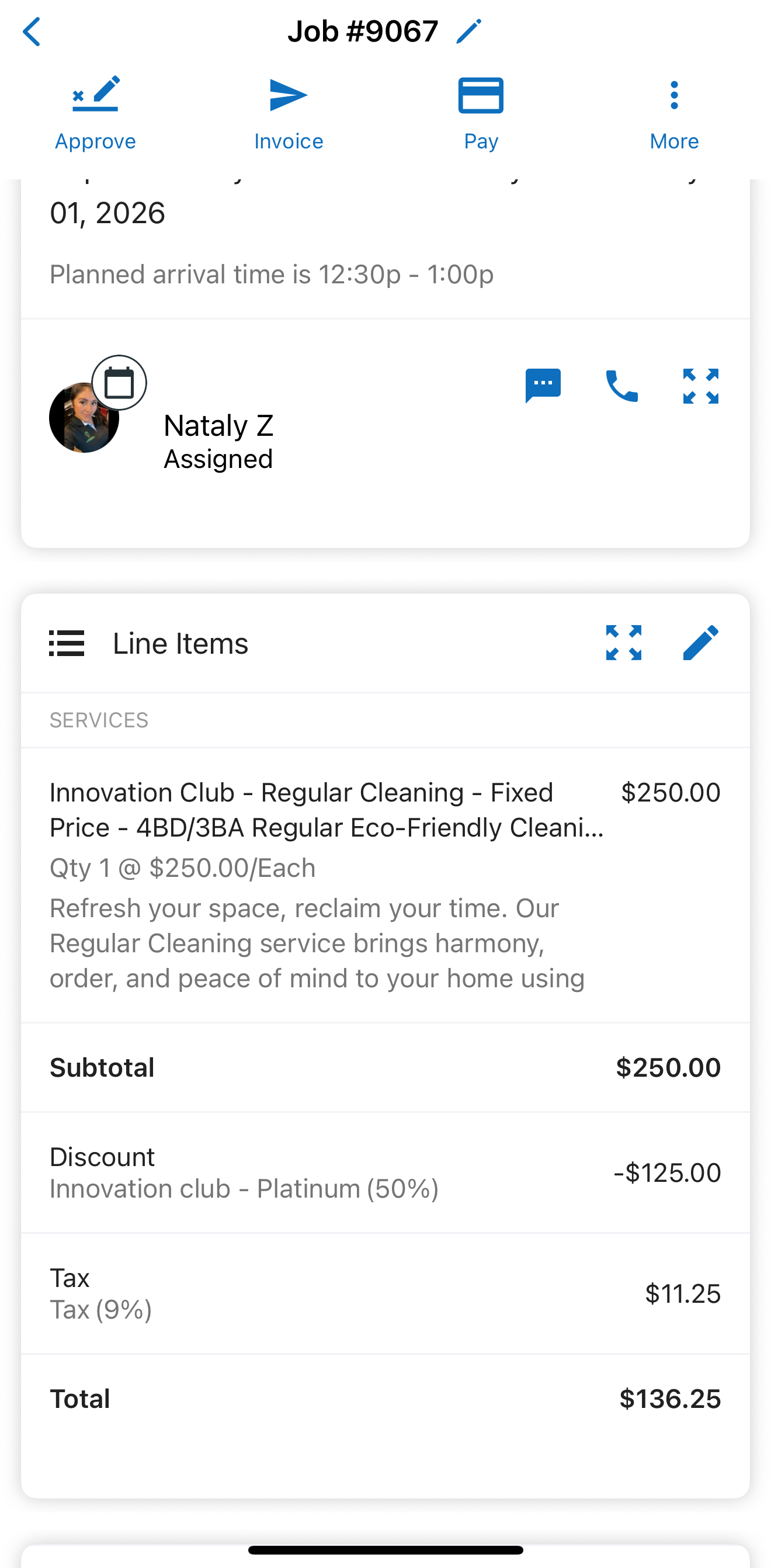This screenshot has width=771, height=1568.
Task: Select the Tax (9%) row
Action: (x=384, y=1293)
